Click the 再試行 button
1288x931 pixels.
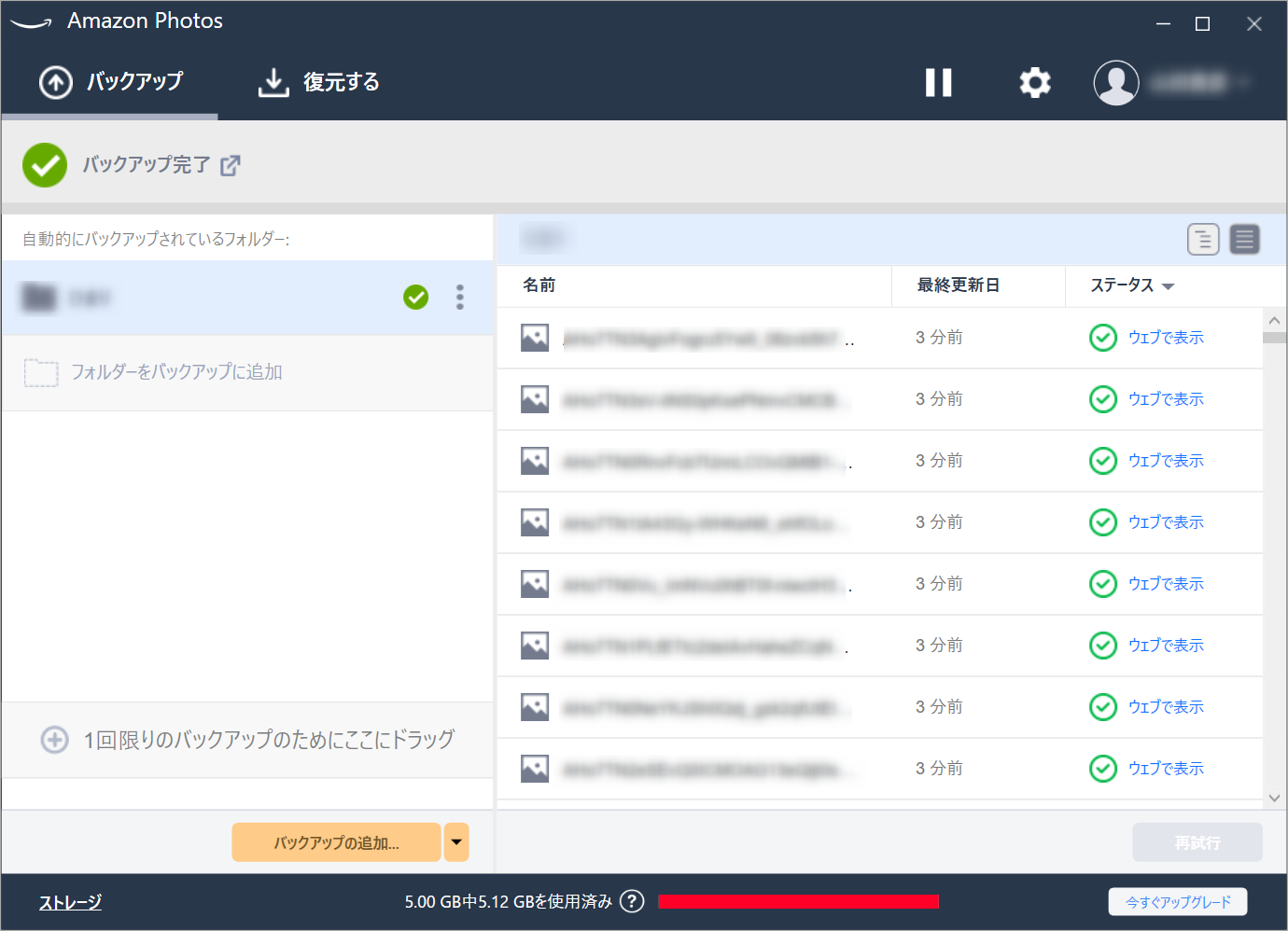(1197, 842)
